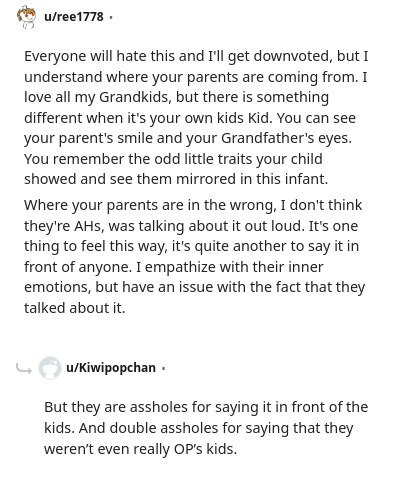Screen dimensions: 400x484
Task: Open the ree1778 Snoo avatar
Action: [26, 17]
